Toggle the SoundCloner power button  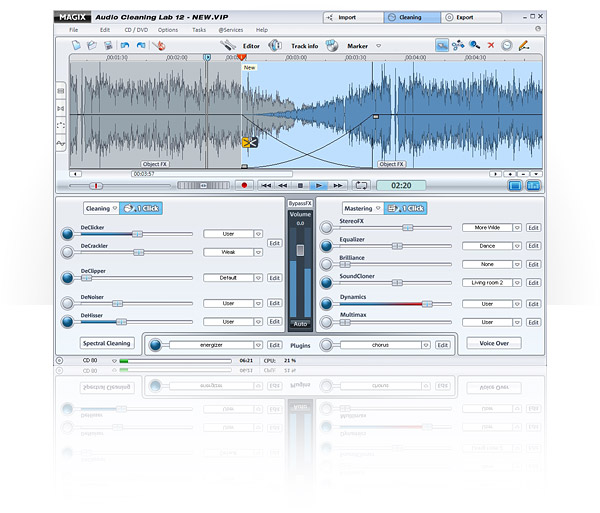coord(326,283)
